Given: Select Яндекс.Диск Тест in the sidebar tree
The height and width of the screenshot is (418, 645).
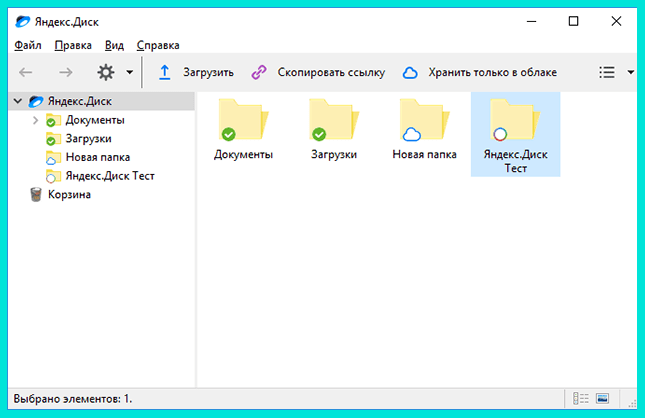Looking at the screenshot, I should pos(110,176).
